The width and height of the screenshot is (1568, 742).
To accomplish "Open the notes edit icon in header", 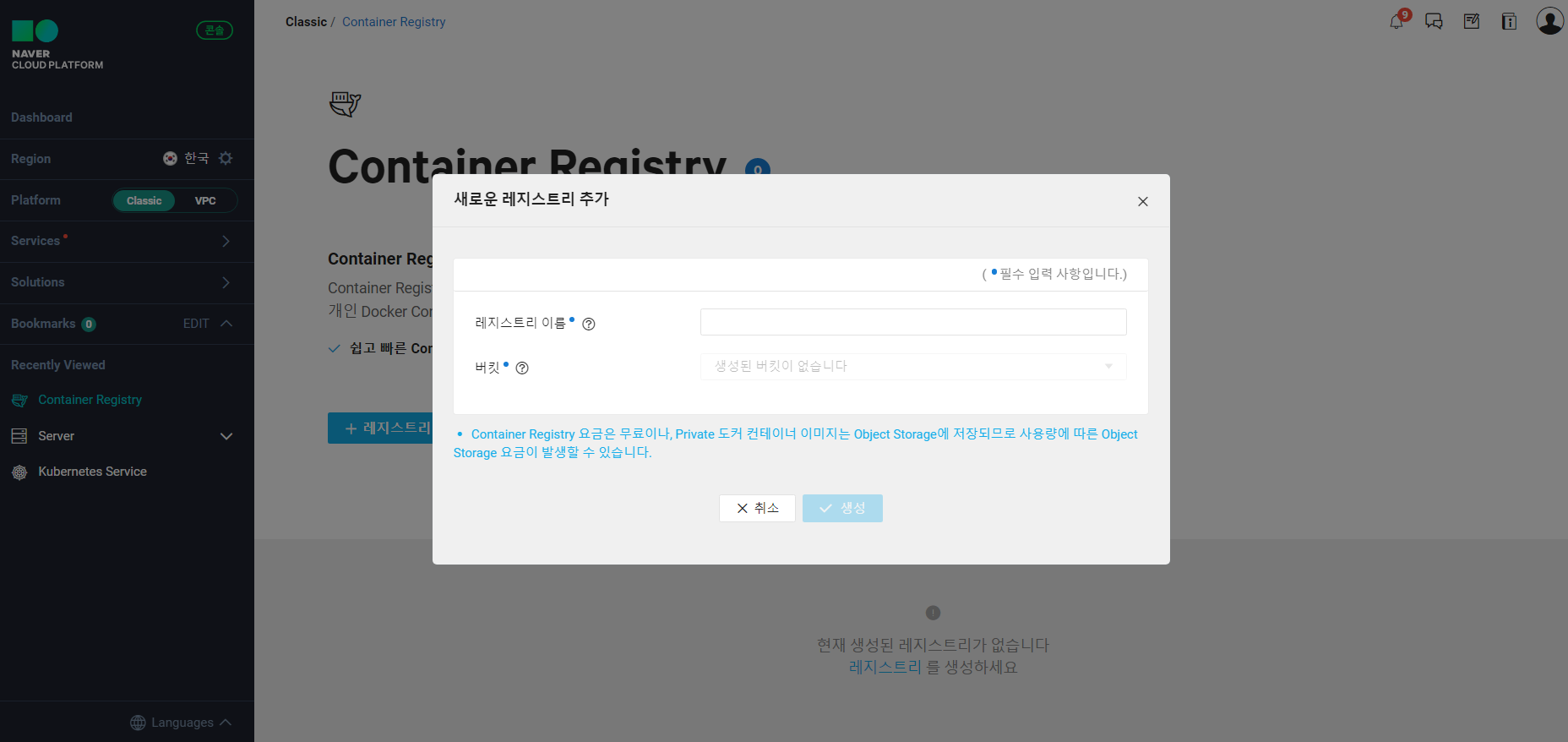I will tap(1472, 21).
